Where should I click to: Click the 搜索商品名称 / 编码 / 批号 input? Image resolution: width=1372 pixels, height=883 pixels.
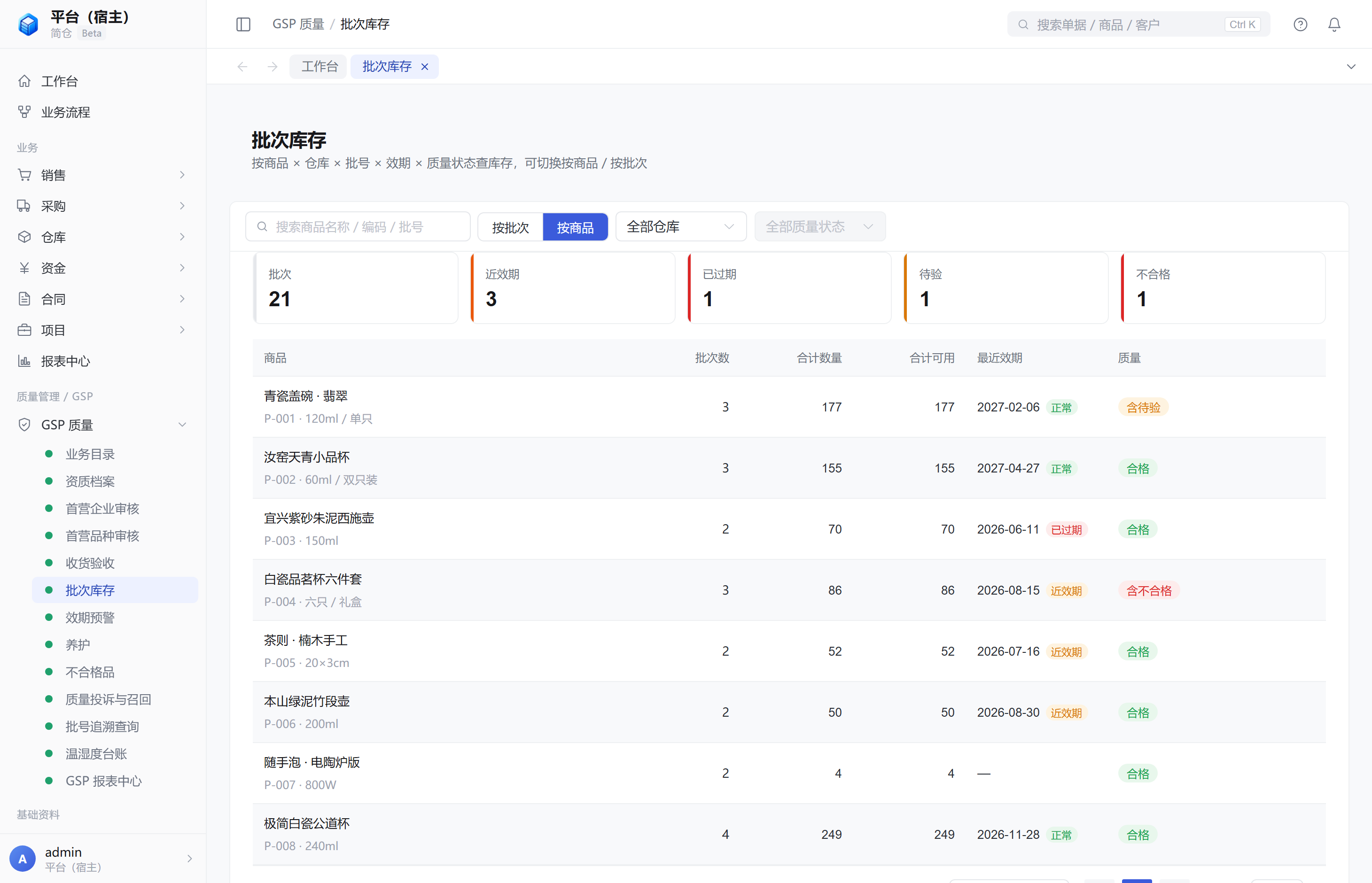pos(358,226)
